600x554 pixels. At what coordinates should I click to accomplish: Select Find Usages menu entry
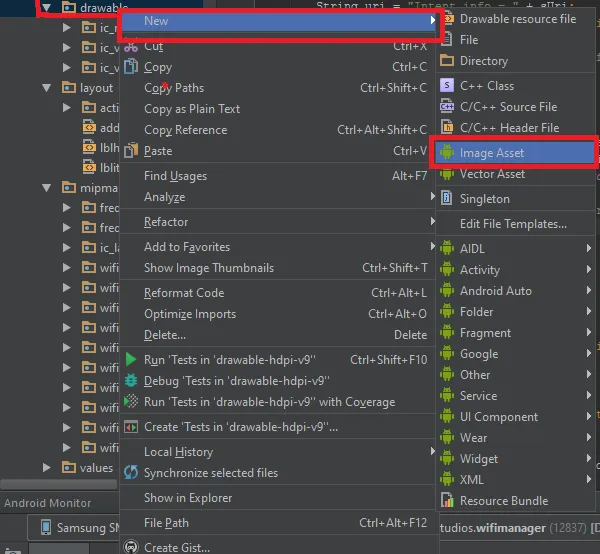pyautogui.click(x=277, y=176)
